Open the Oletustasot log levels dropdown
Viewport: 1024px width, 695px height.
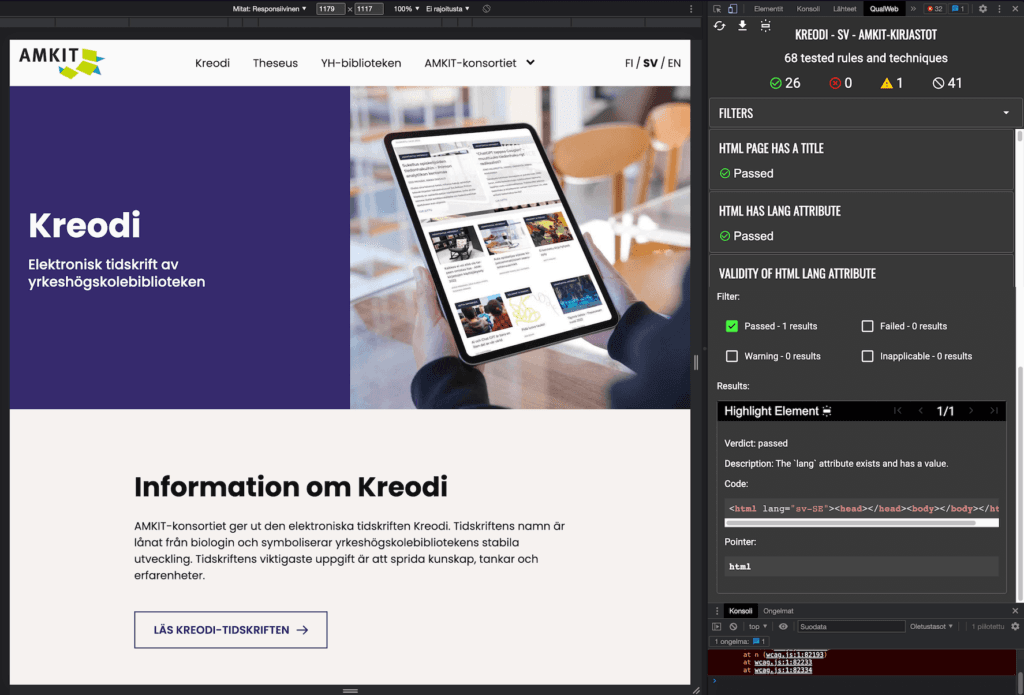[931, 626]
